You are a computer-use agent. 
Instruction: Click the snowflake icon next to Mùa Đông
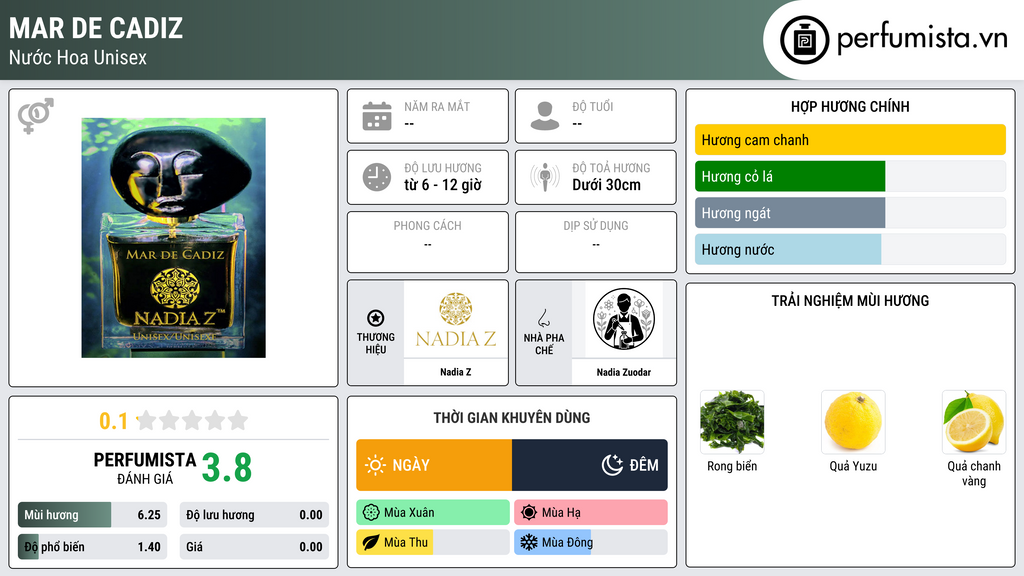(529, 543)
